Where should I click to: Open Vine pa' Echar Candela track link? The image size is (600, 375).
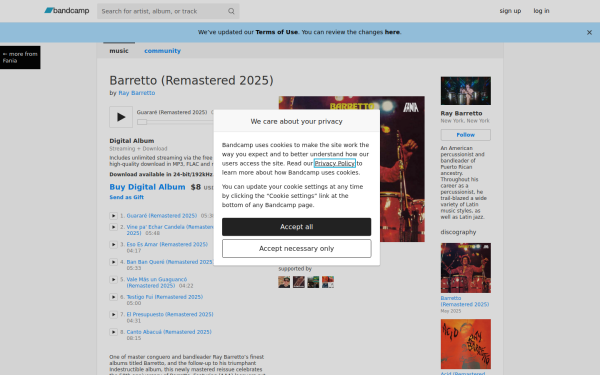click(x=170, y=230)
